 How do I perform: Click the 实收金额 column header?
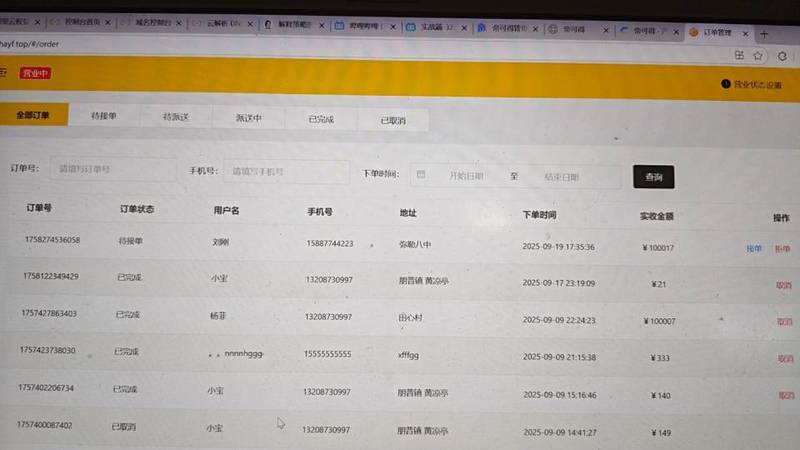(657, 216)
